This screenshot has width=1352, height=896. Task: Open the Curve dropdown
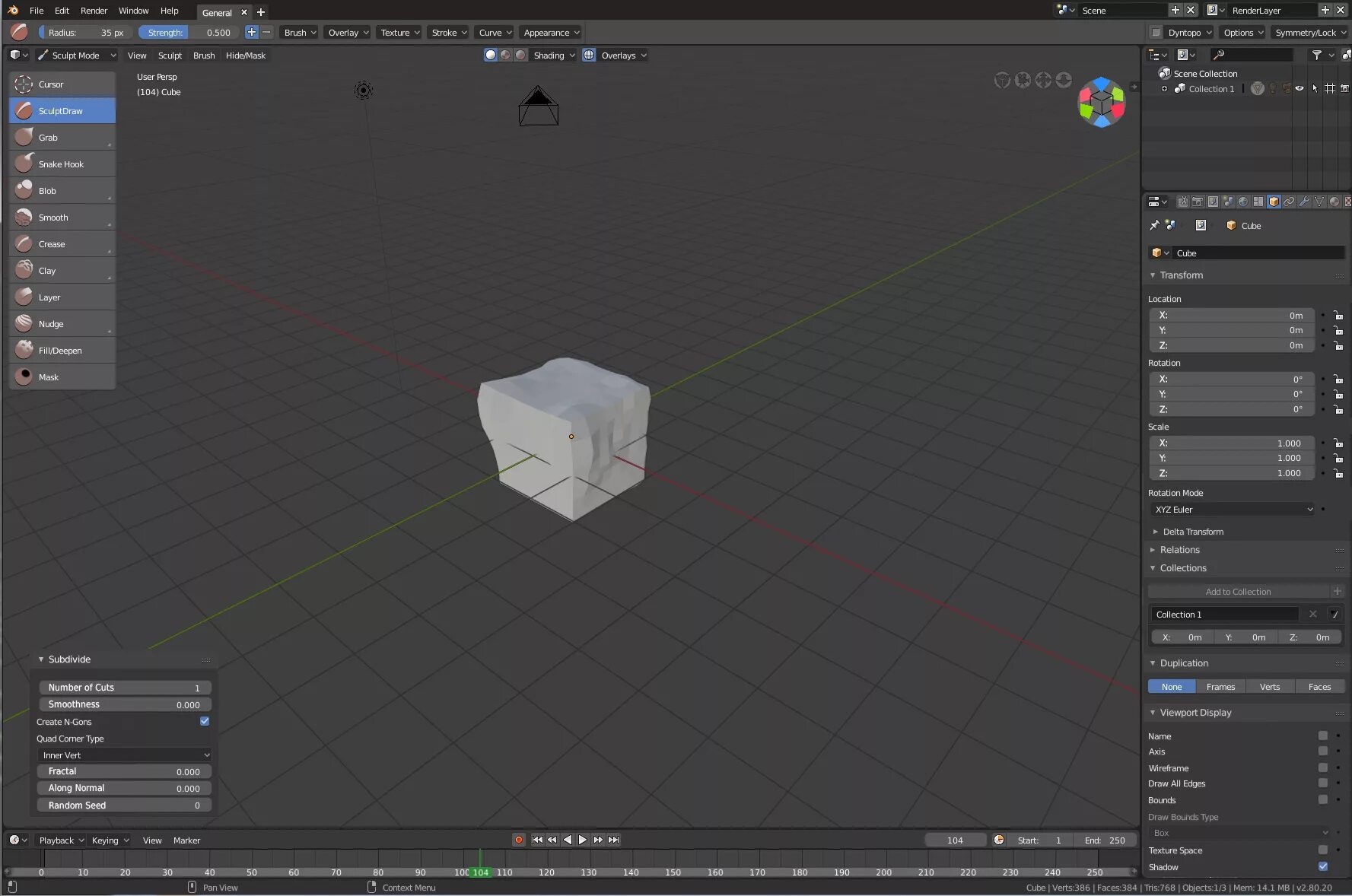coord(495,33)
